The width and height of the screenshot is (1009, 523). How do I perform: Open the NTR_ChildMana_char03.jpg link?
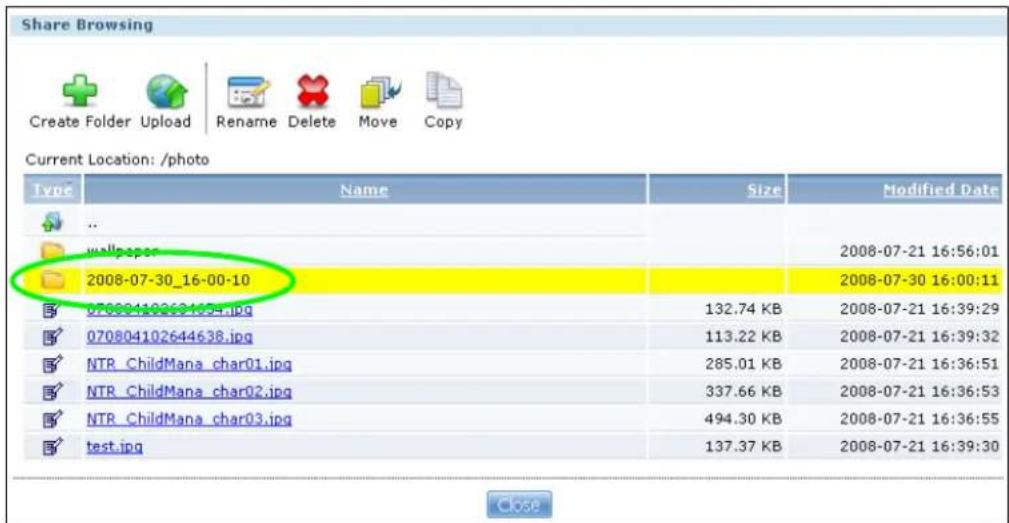coord(189,419)
